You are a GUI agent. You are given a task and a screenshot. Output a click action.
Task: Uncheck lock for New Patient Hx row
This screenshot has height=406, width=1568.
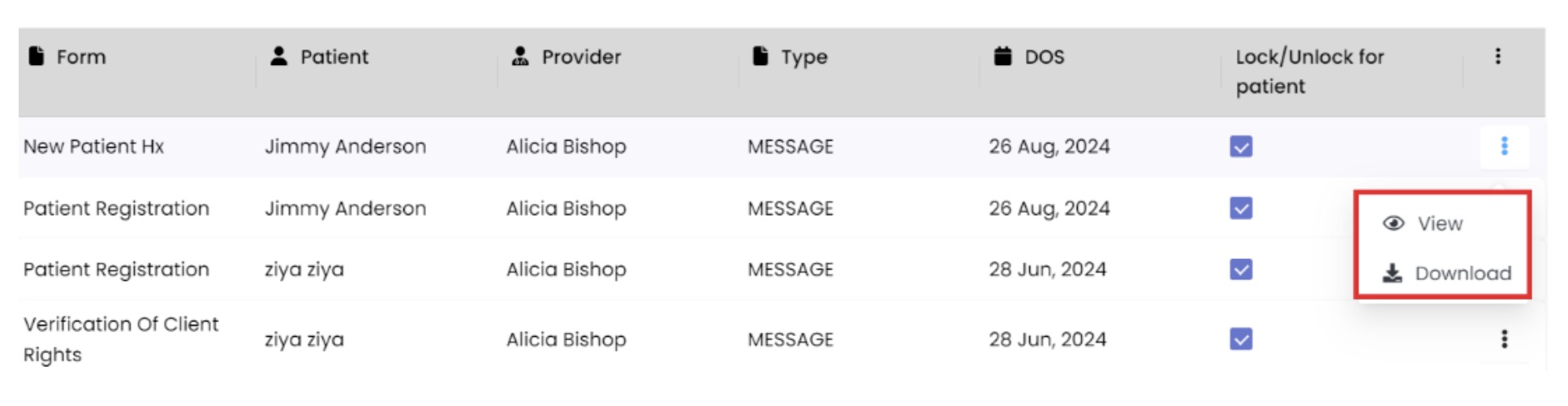[x=1241, y=146]
